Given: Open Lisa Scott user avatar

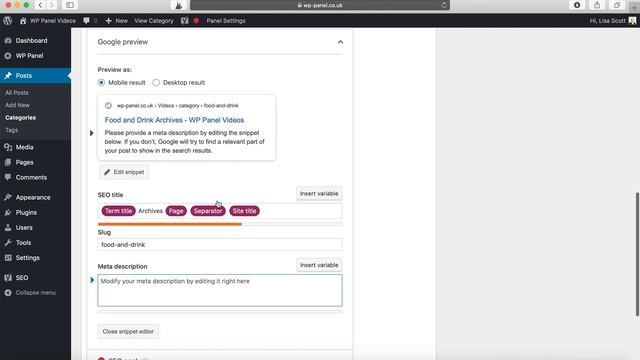Looking at the screenshot, I should click(x=632, y=20).
